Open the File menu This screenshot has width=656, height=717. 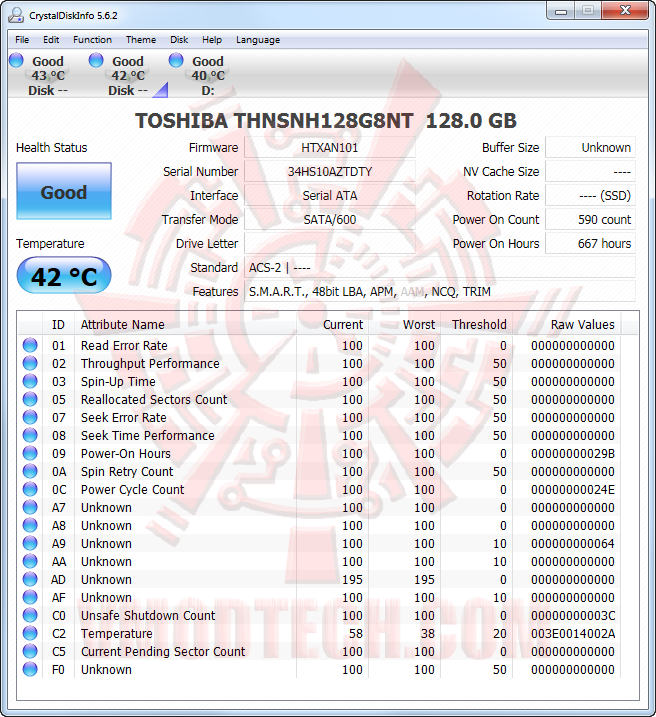coord(22,40)
